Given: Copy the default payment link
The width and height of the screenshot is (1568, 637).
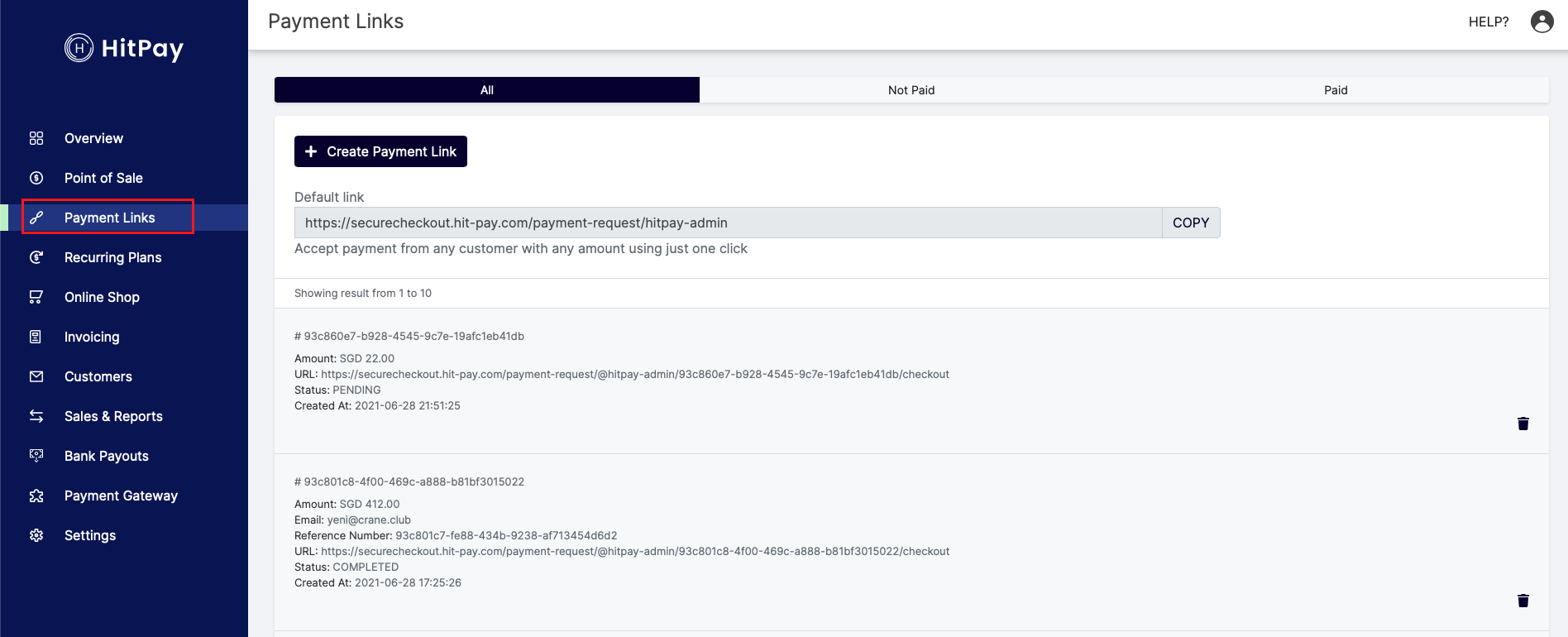Looking at the screenshot, I should pos(1191,223).
